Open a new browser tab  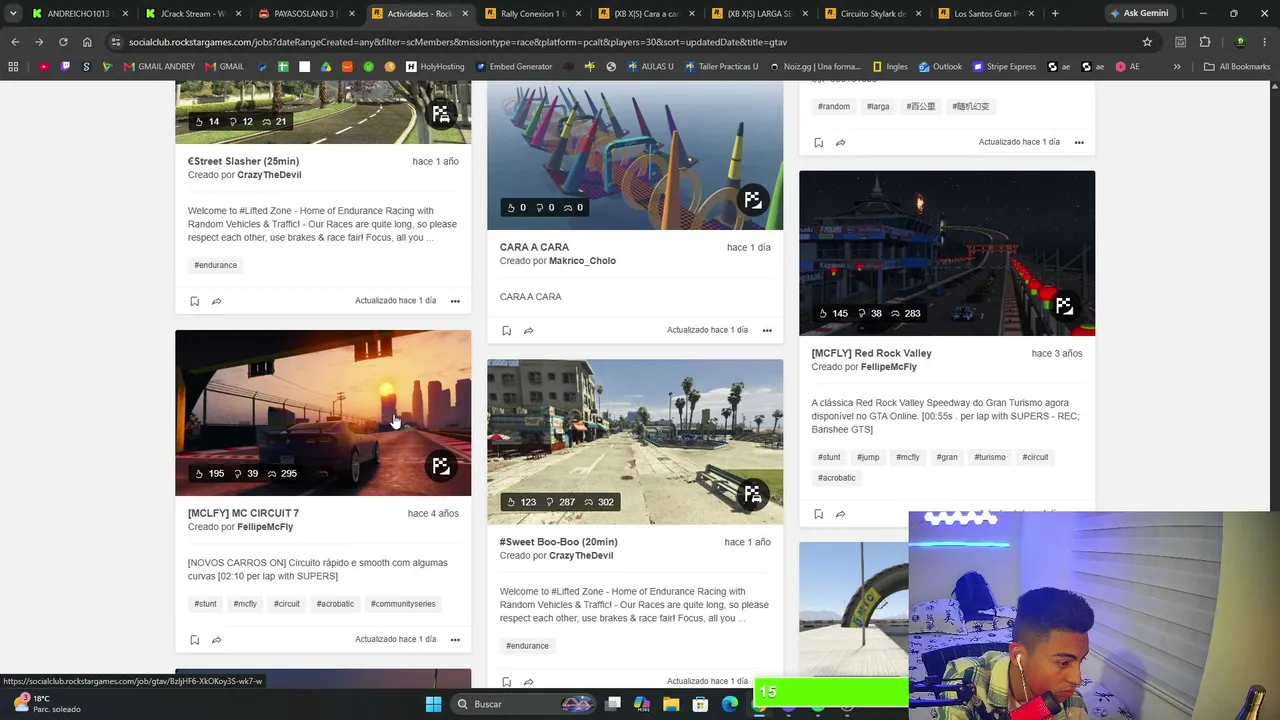[1055, 13]
